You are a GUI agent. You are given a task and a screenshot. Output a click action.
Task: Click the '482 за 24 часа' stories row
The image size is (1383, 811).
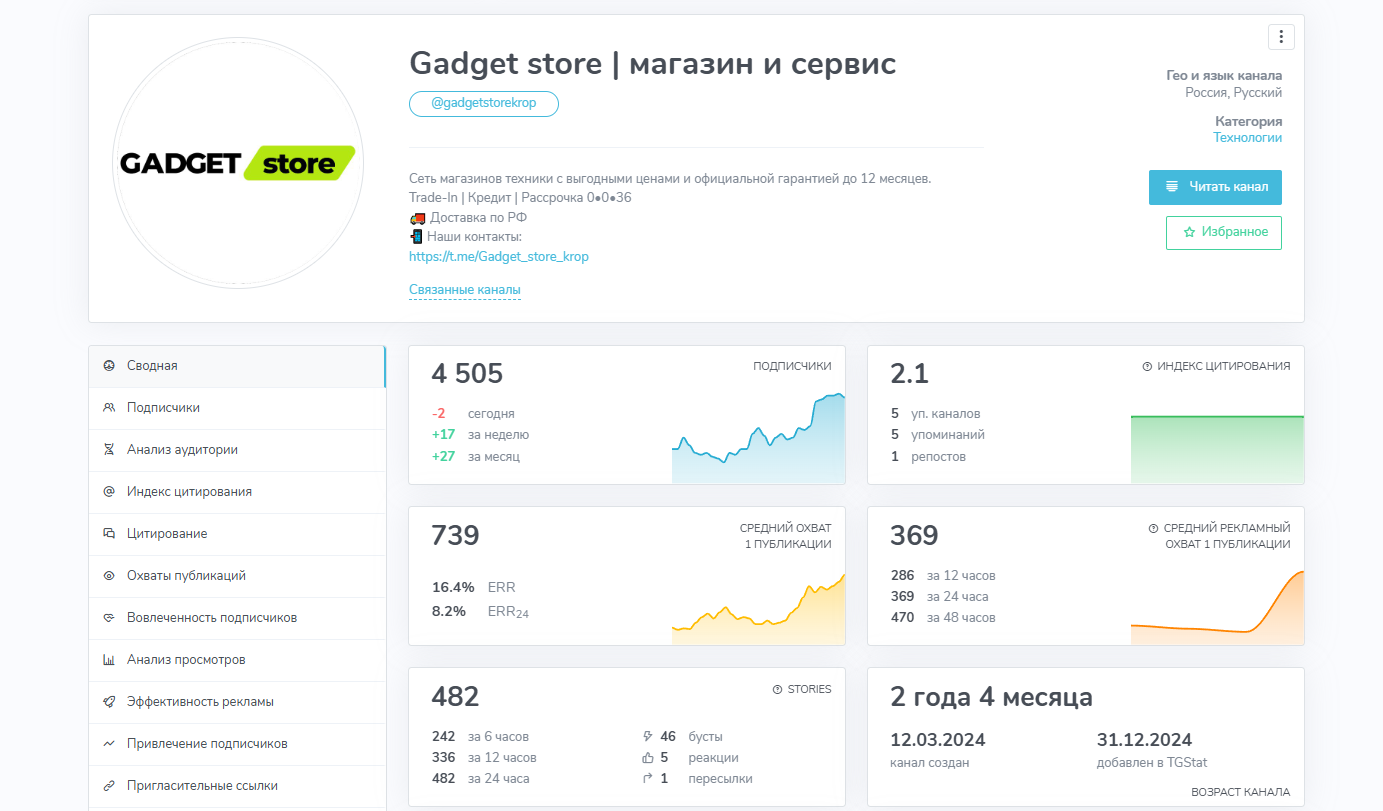click(x=480, y=779)
